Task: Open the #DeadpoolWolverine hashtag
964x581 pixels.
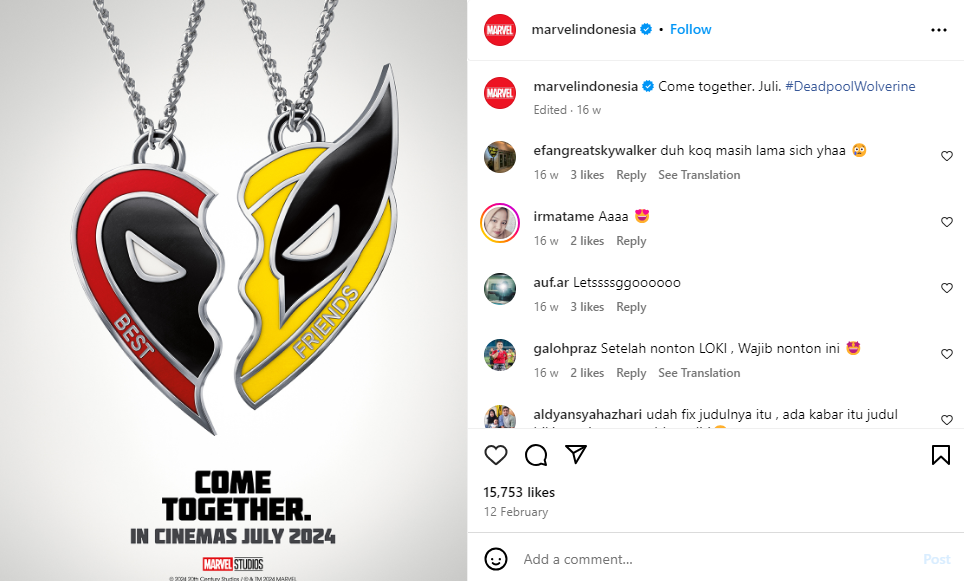Action: (850, 86)
